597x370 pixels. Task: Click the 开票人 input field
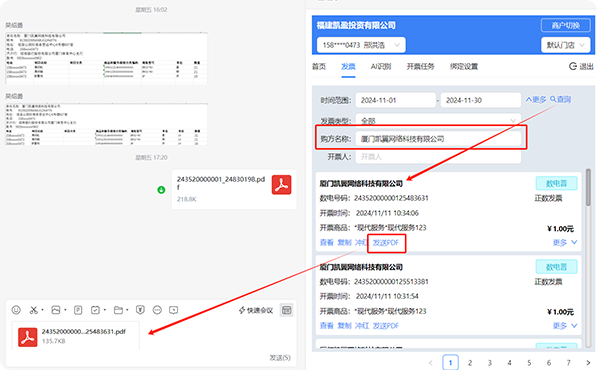(438, 157)
